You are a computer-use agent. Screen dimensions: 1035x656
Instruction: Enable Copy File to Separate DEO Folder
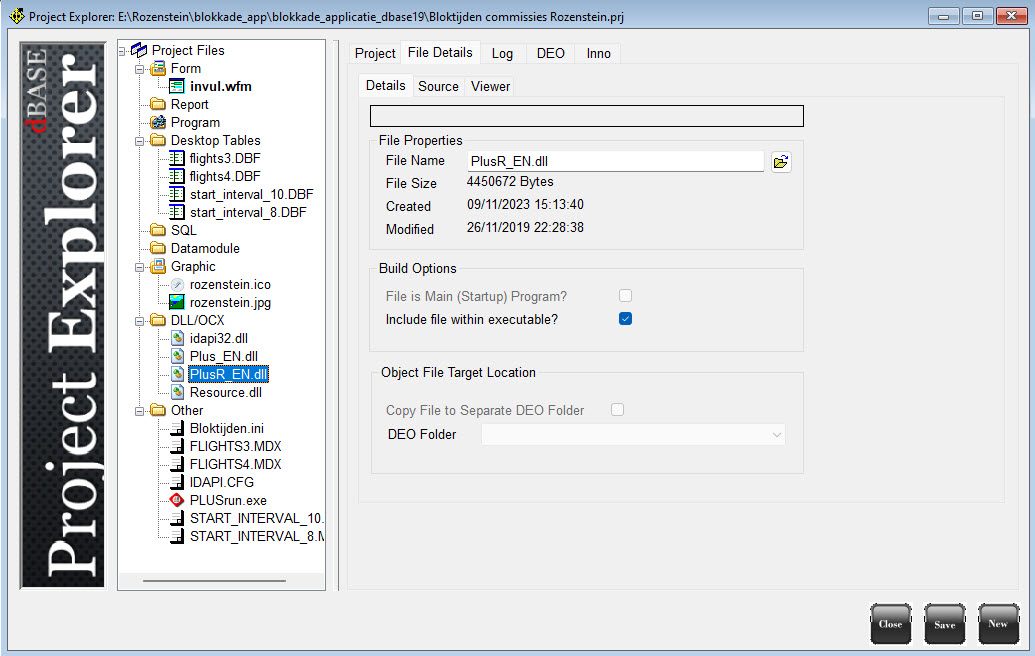point(618,410)
